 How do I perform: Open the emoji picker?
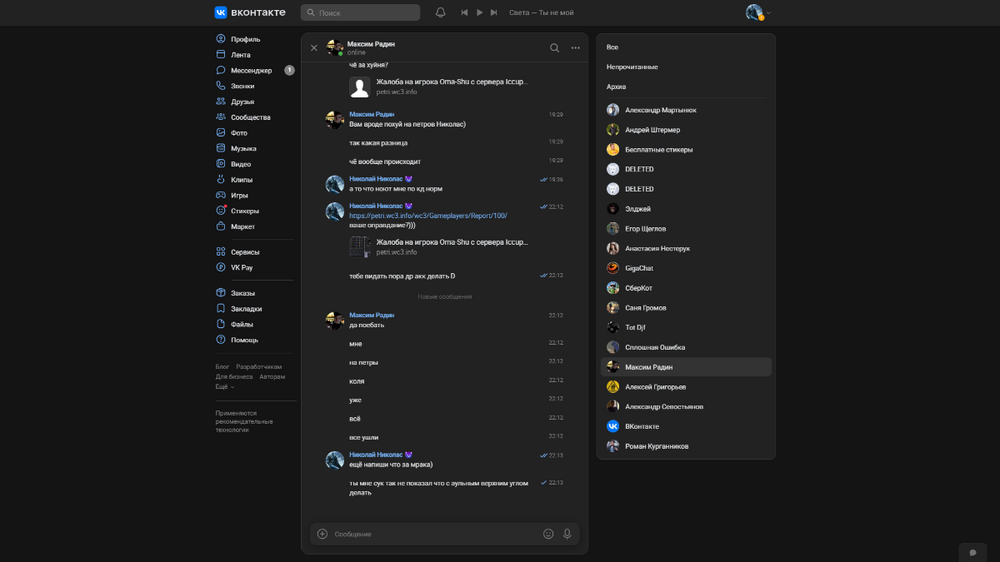548,534
